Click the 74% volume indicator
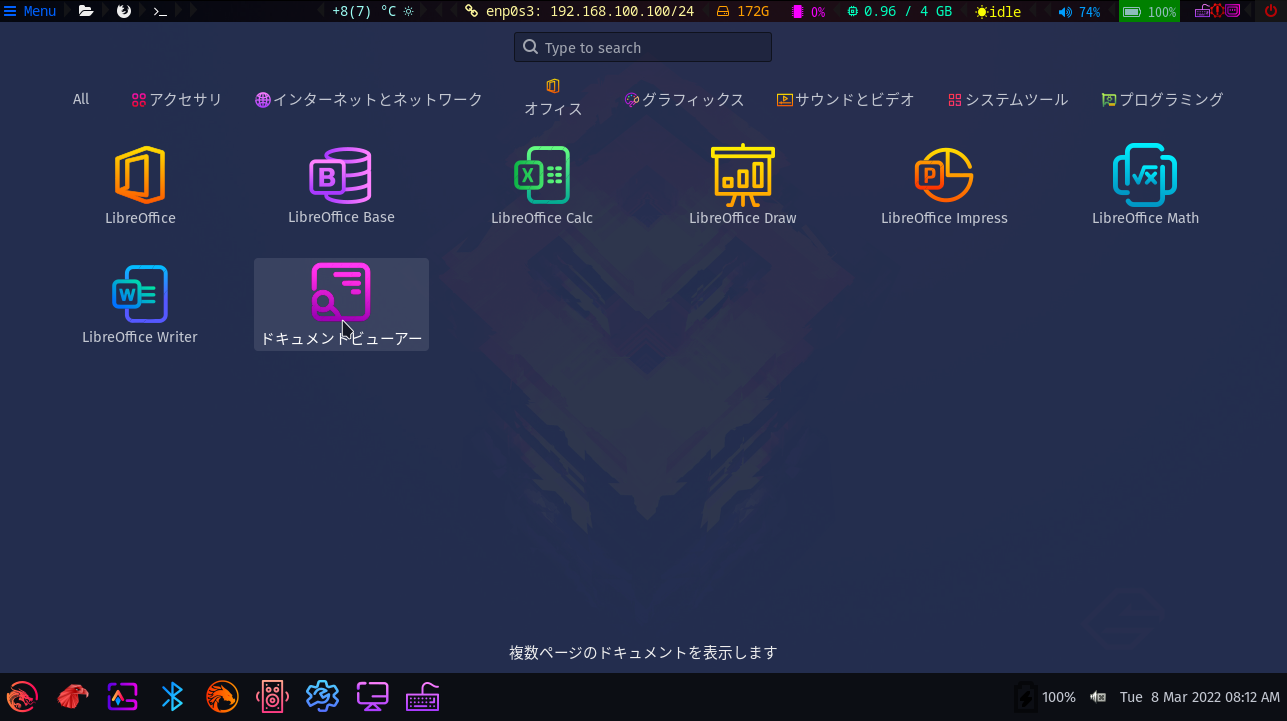Viewport: 1287px width, 721px height. click(1080, 11)
